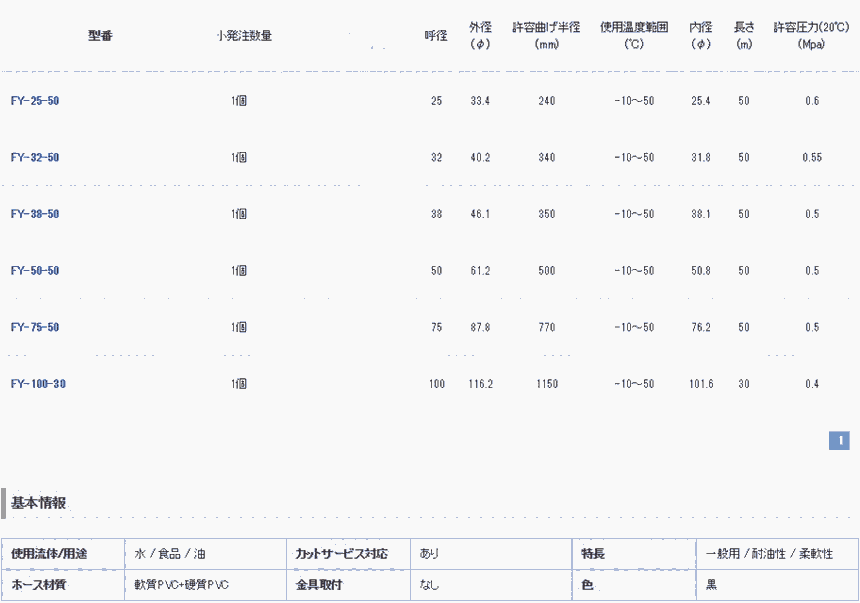Click the 基本情報 section heading

click(39, 503)
